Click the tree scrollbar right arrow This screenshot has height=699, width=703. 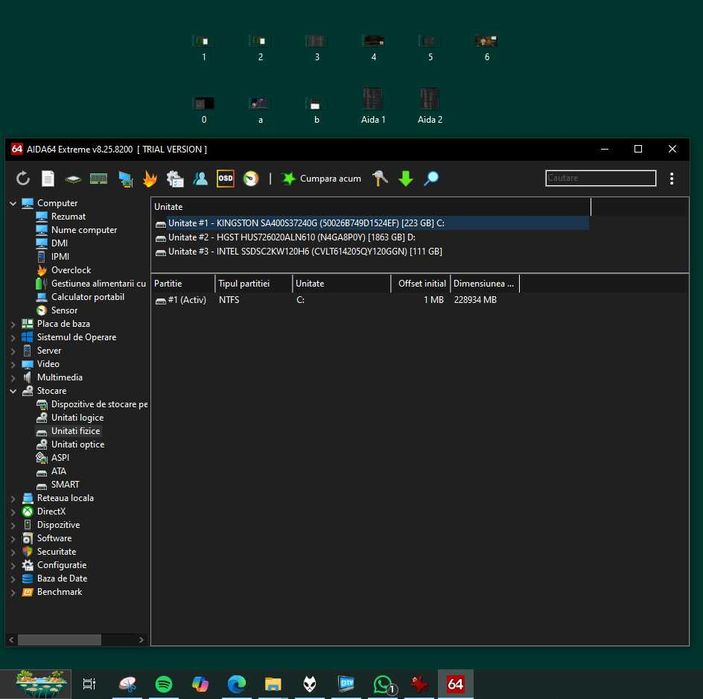coord(141,640)
